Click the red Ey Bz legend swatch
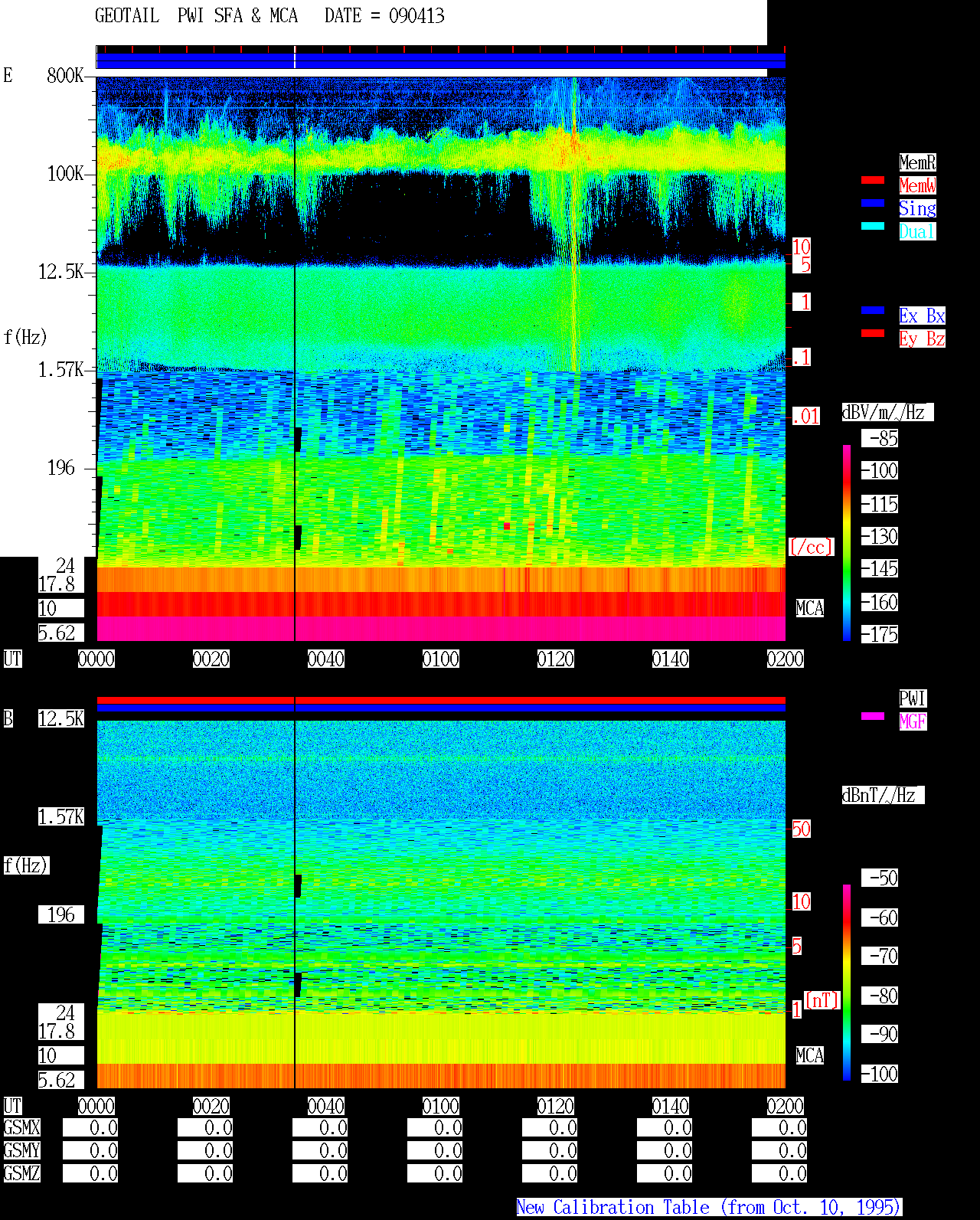Viewport: 980px width, 1220px height. pos(873,333)
